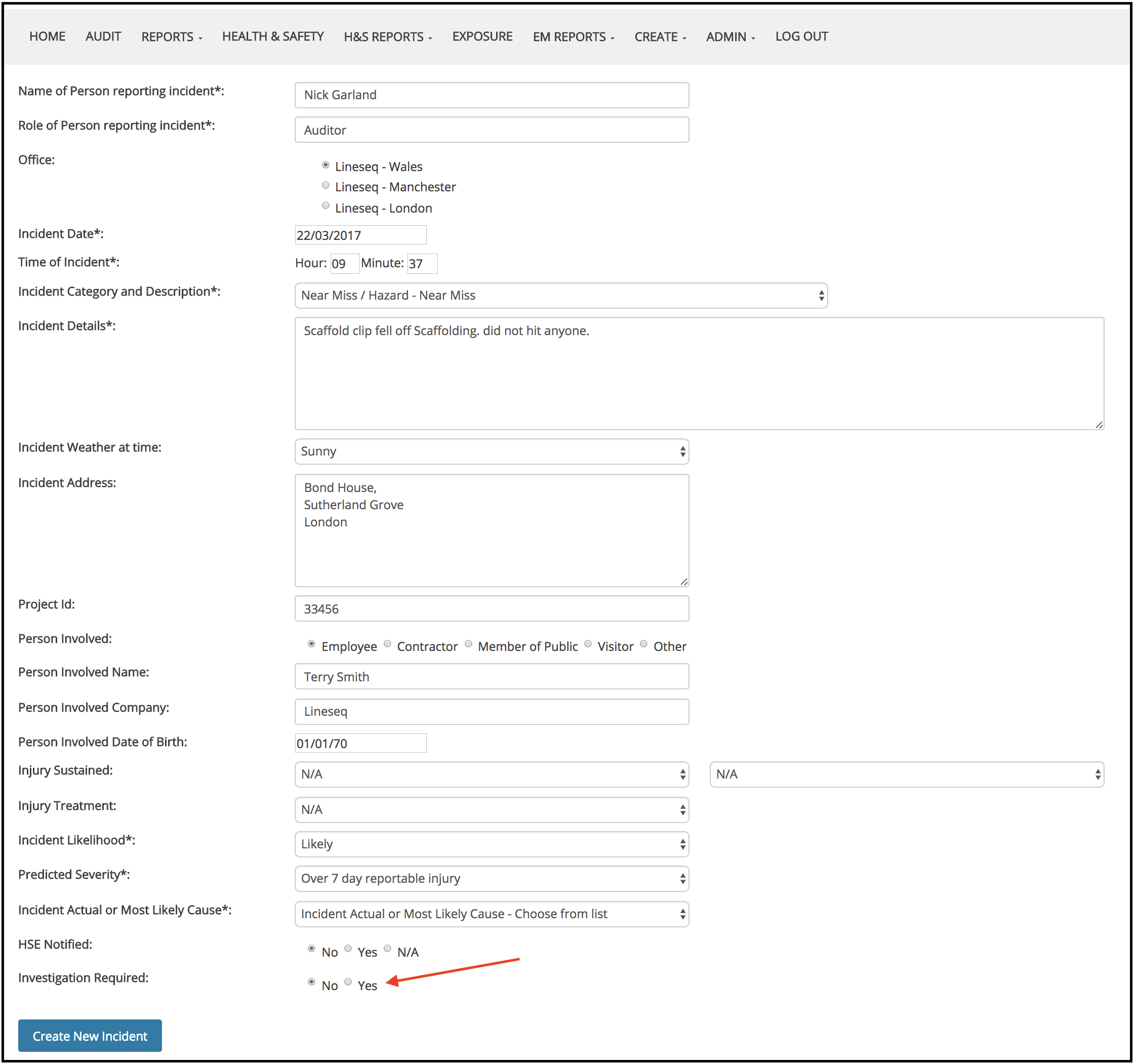Click the Create New Incident button

[90, 1036]
